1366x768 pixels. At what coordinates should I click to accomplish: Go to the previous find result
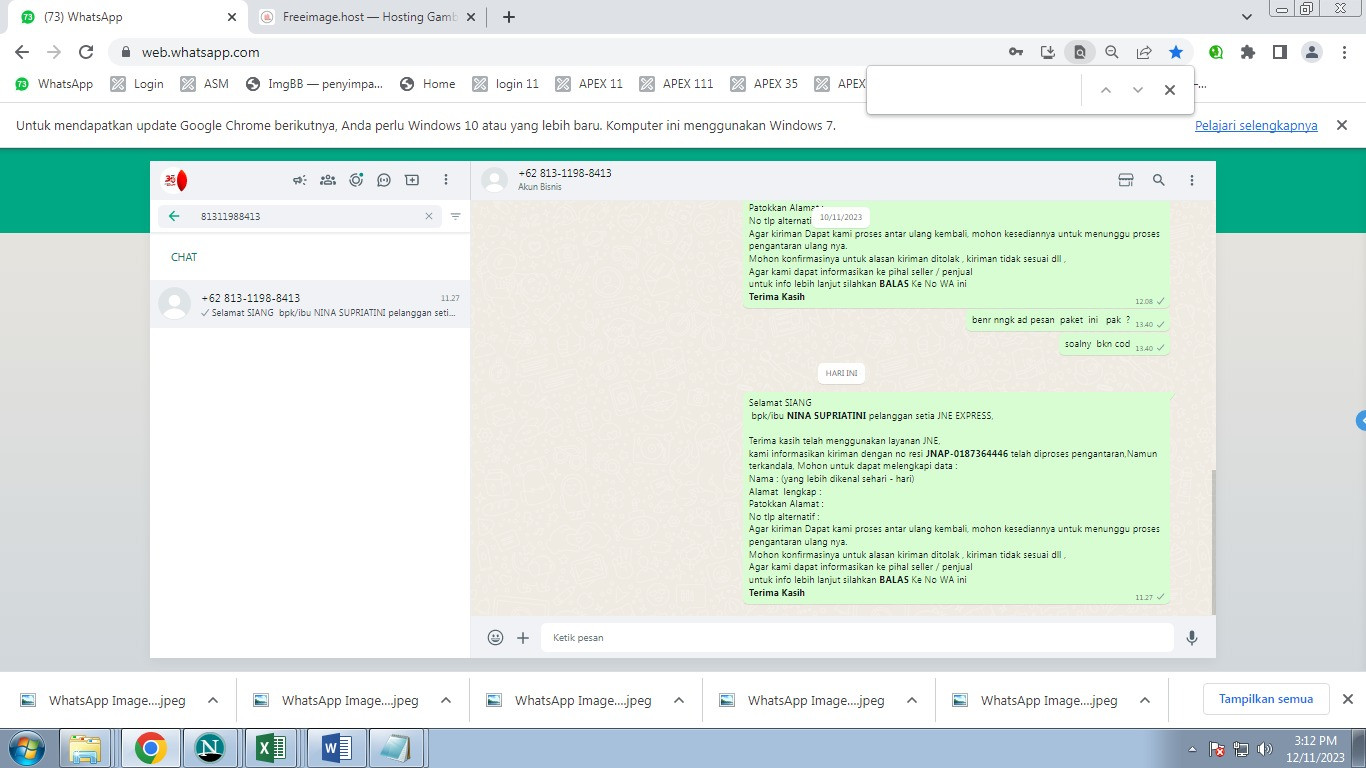click(1106, 90)
